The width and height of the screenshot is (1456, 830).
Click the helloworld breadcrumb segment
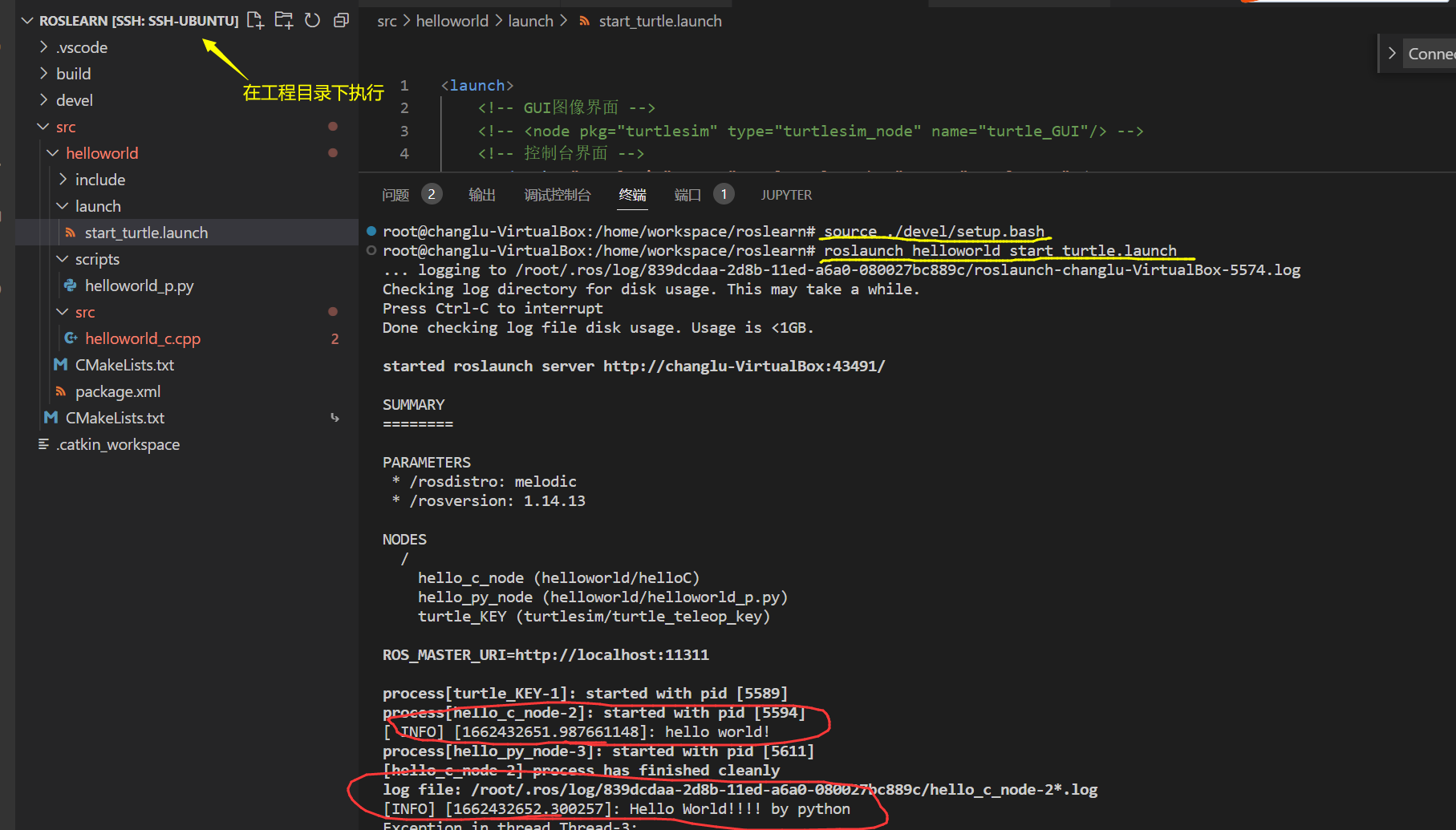pyautogui.click(x=452, y=21)
